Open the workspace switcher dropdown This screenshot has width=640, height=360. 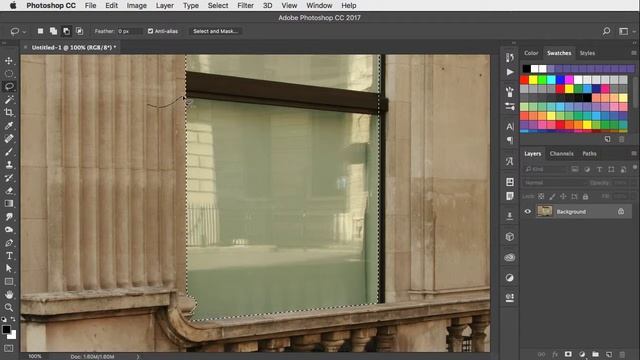626,31
